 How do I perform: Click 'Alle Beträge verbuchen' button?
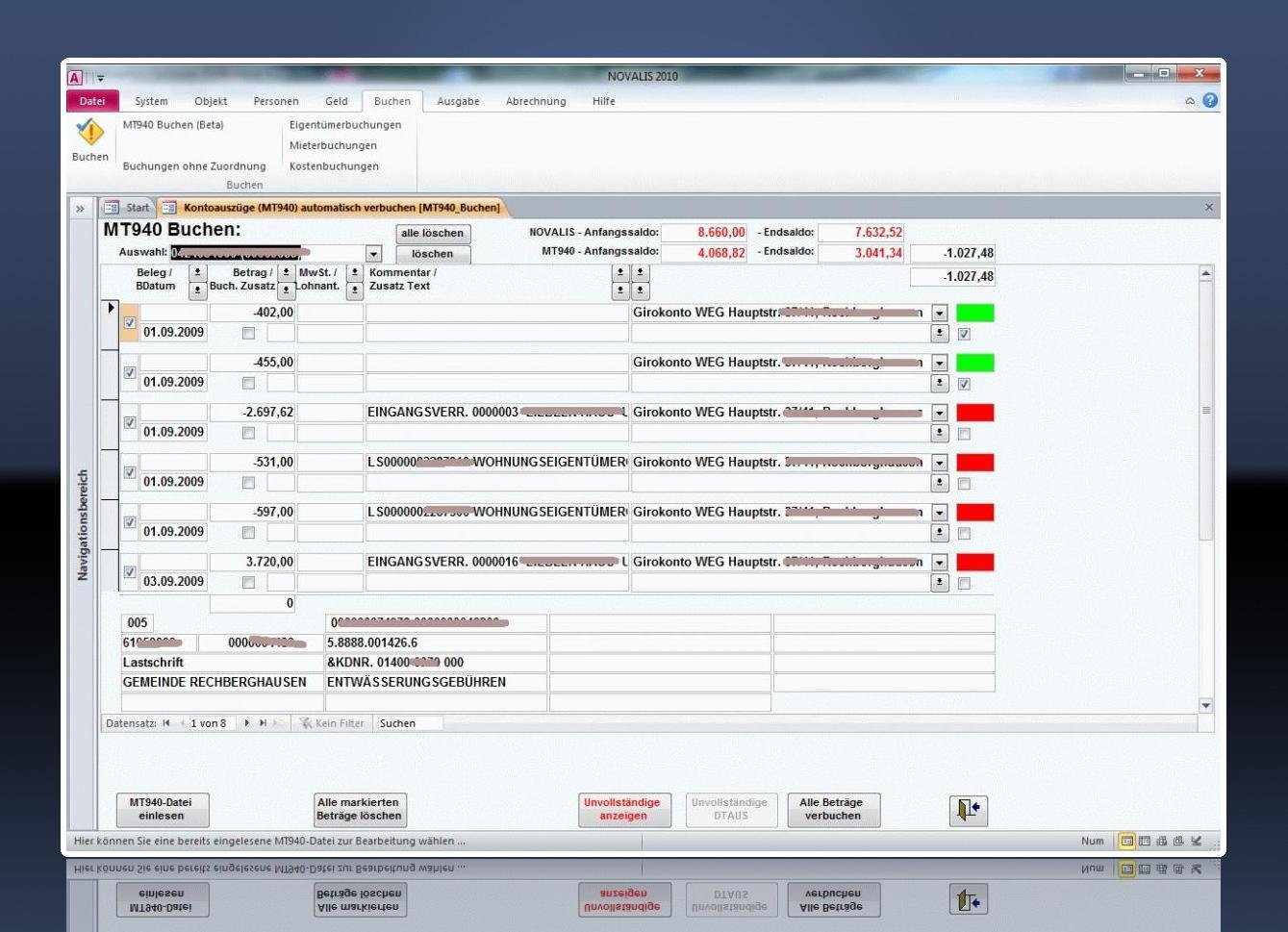(x=833, y=810)
